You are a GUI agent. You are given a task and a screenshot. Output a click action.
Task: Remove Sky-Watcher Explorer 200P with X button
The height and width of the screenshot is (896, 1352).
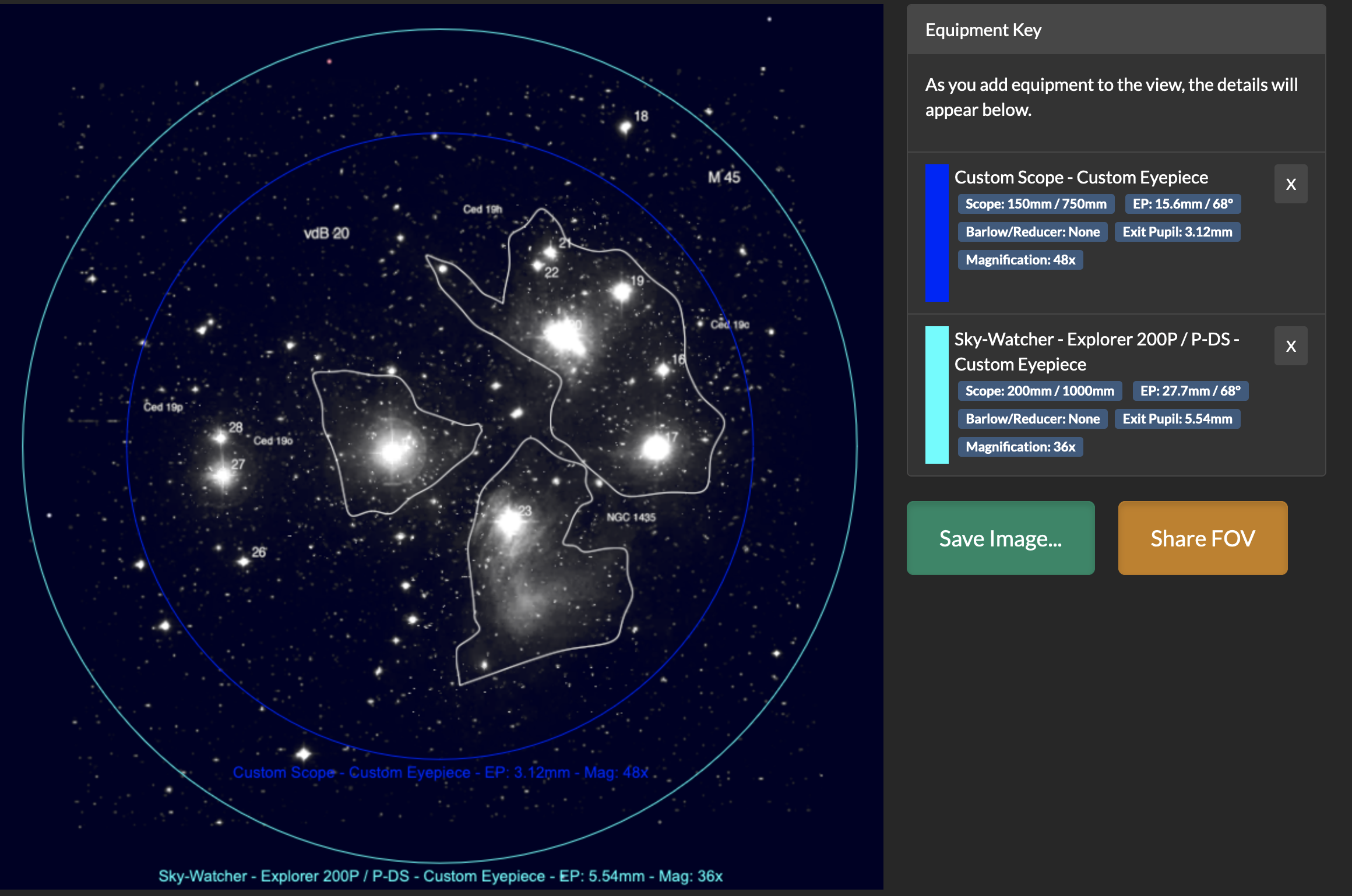point(1290,346)
